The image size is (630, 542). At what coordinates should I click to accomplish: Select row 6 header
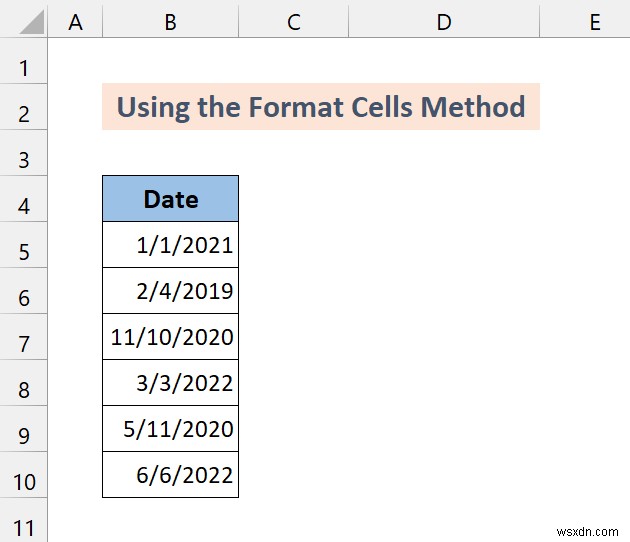pyautogui.click(x=24, y=290)
